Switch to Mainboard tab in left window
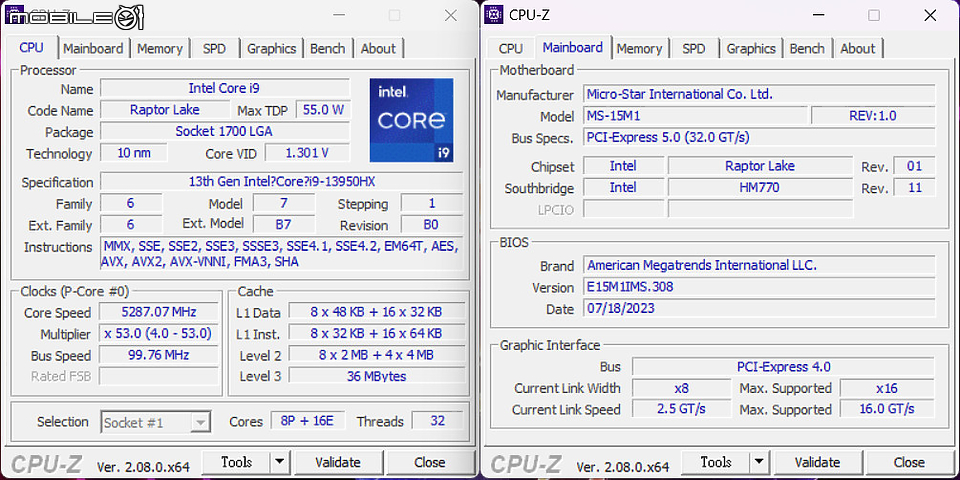Screen dimensions: 960x480 [x=93, y=48]
